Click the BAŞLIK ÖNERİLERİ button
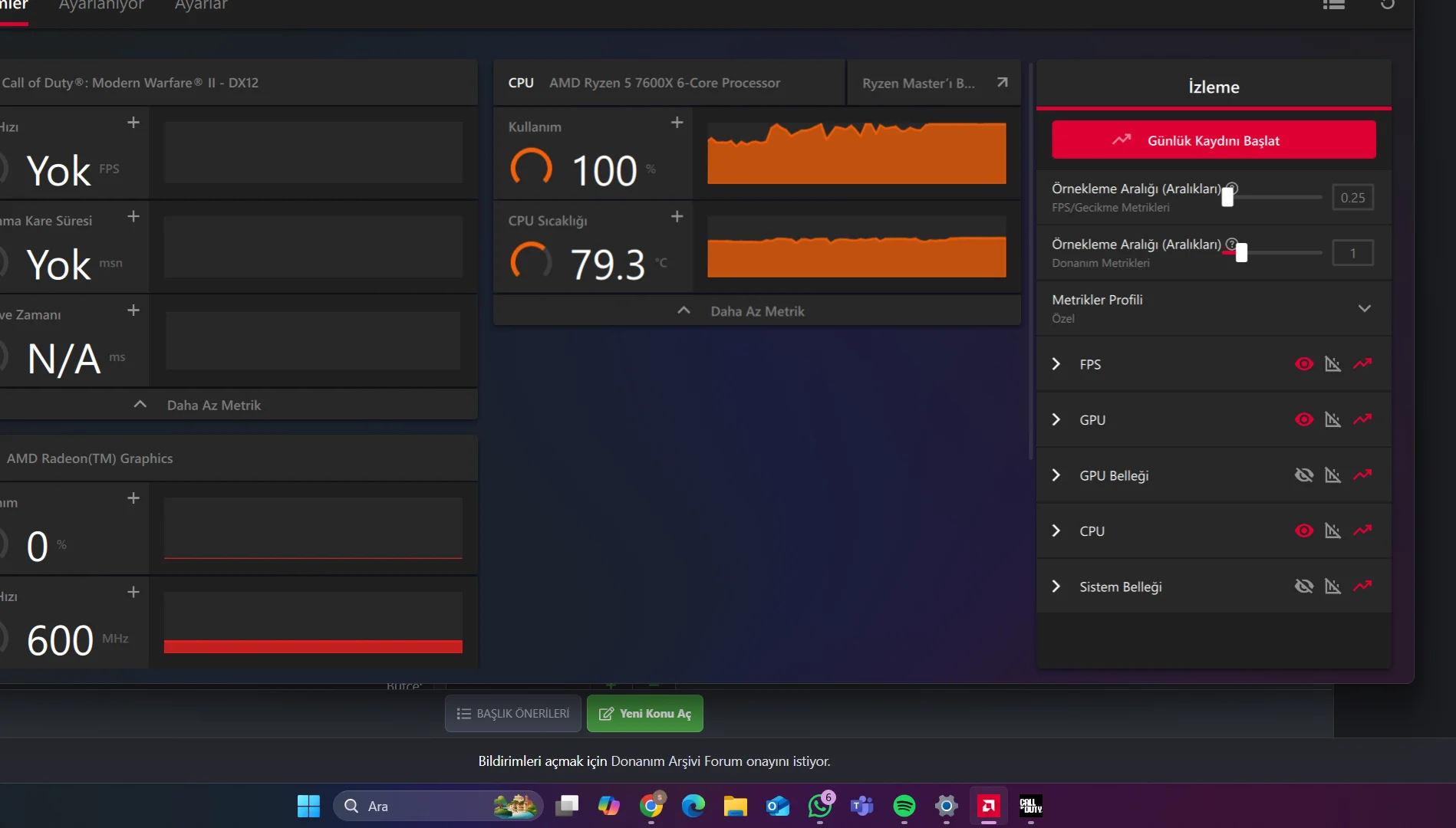The width and height of the screenshot is (1456, 828). coord(513,714)
